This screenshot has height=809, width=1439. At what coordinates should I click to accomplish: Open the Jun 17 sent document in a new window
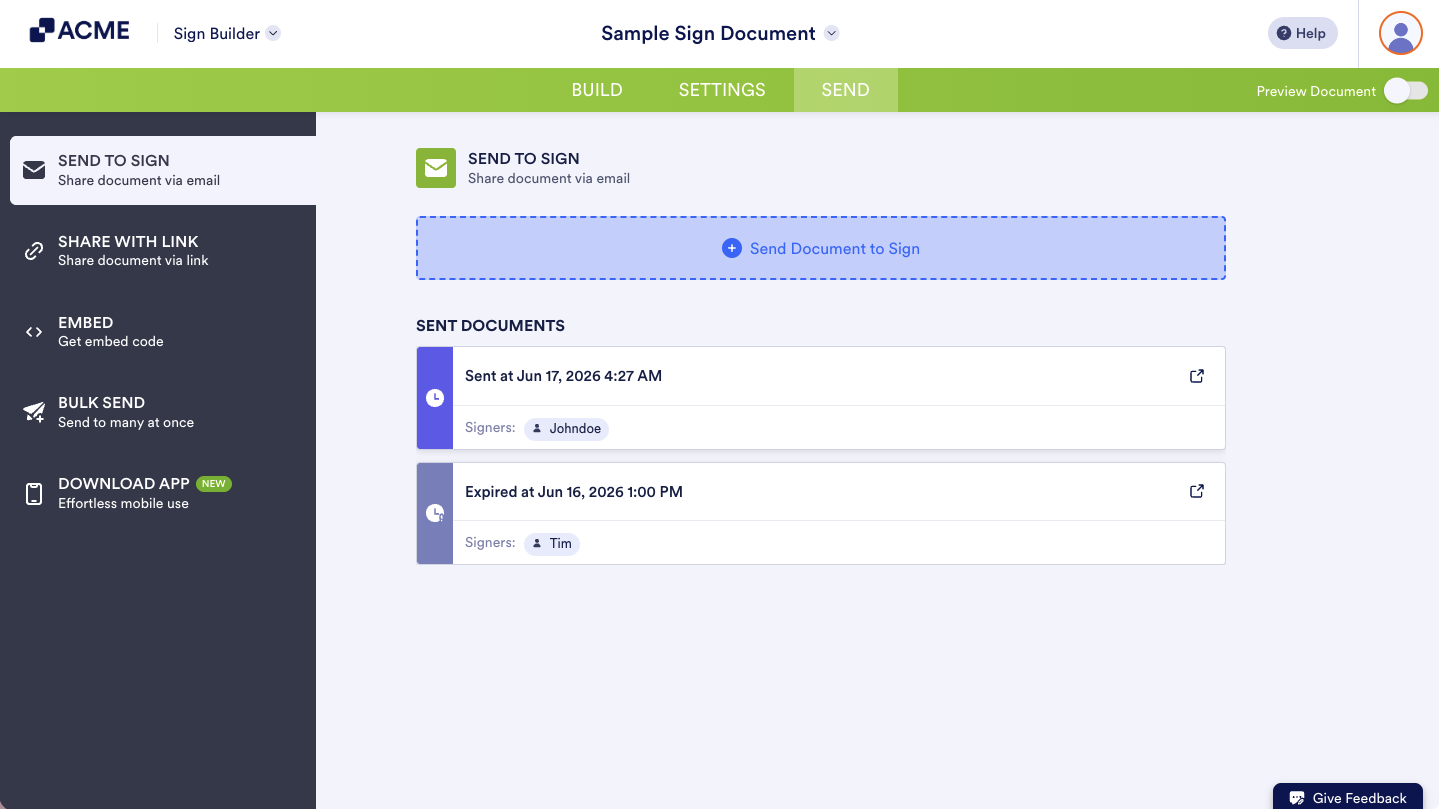coord(1197,376)
